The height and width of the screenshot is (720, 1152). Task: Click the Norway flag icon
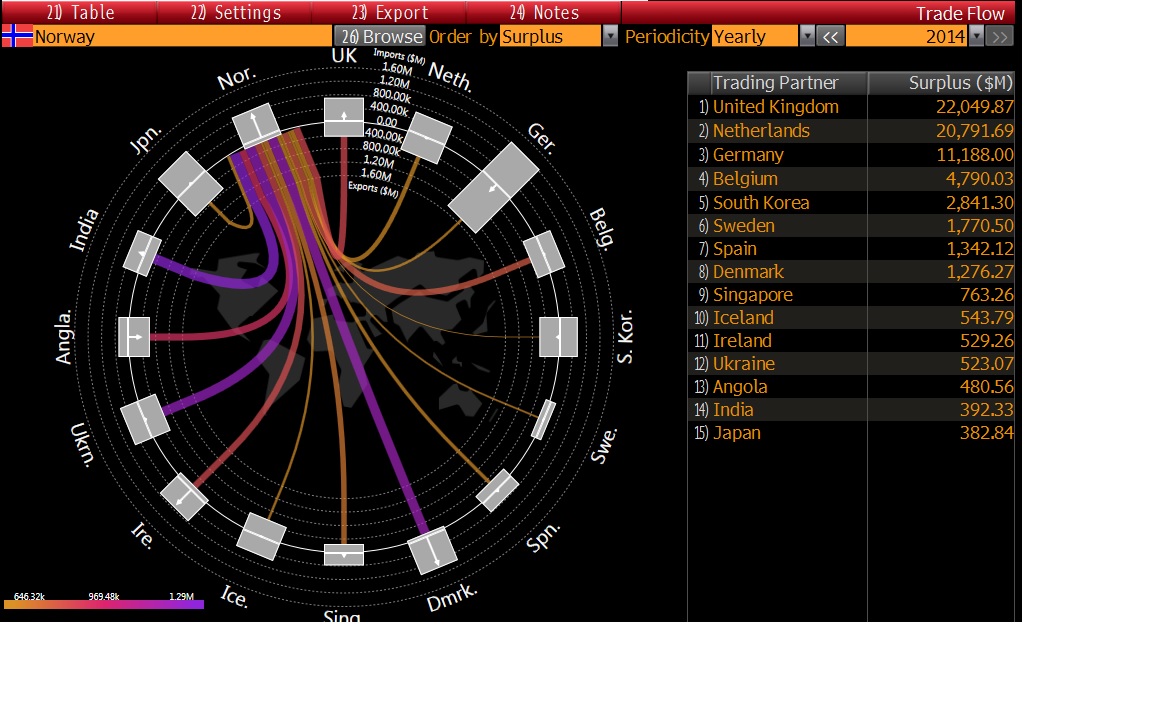(x=17, y=37)
